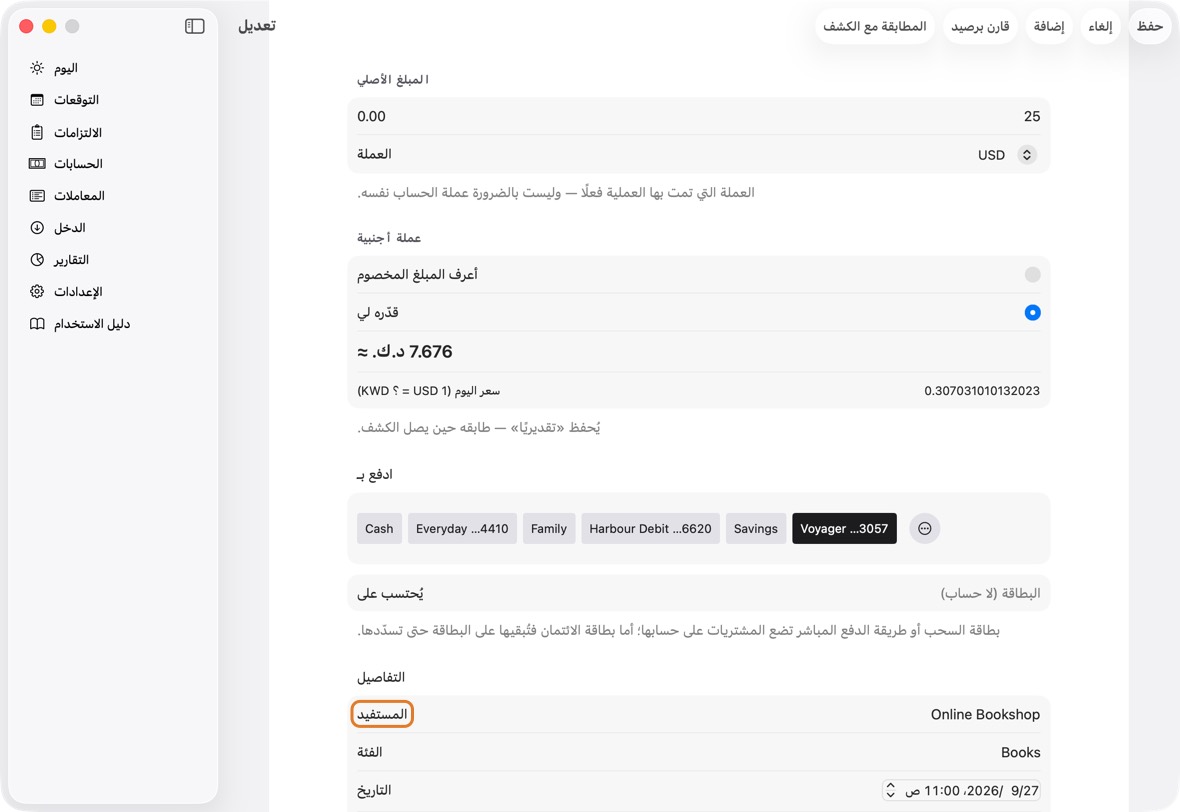Choose the Voyager ...3057 account
The image size is (1180, 812).
[844, 528]
